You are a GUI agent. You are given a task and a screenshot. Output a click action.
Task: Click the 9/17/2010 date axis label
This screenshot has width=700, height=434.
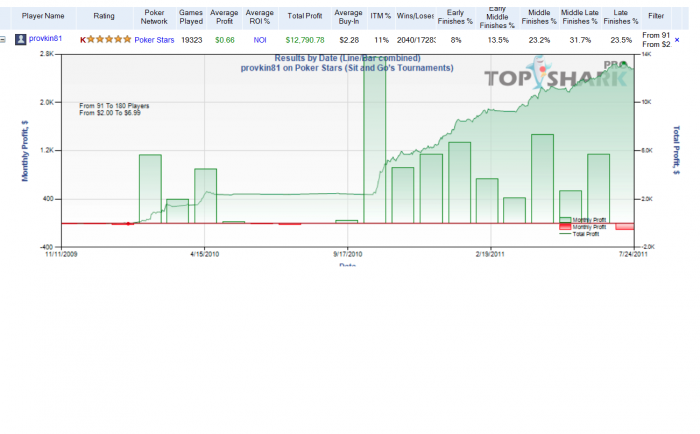click(347, 254)
